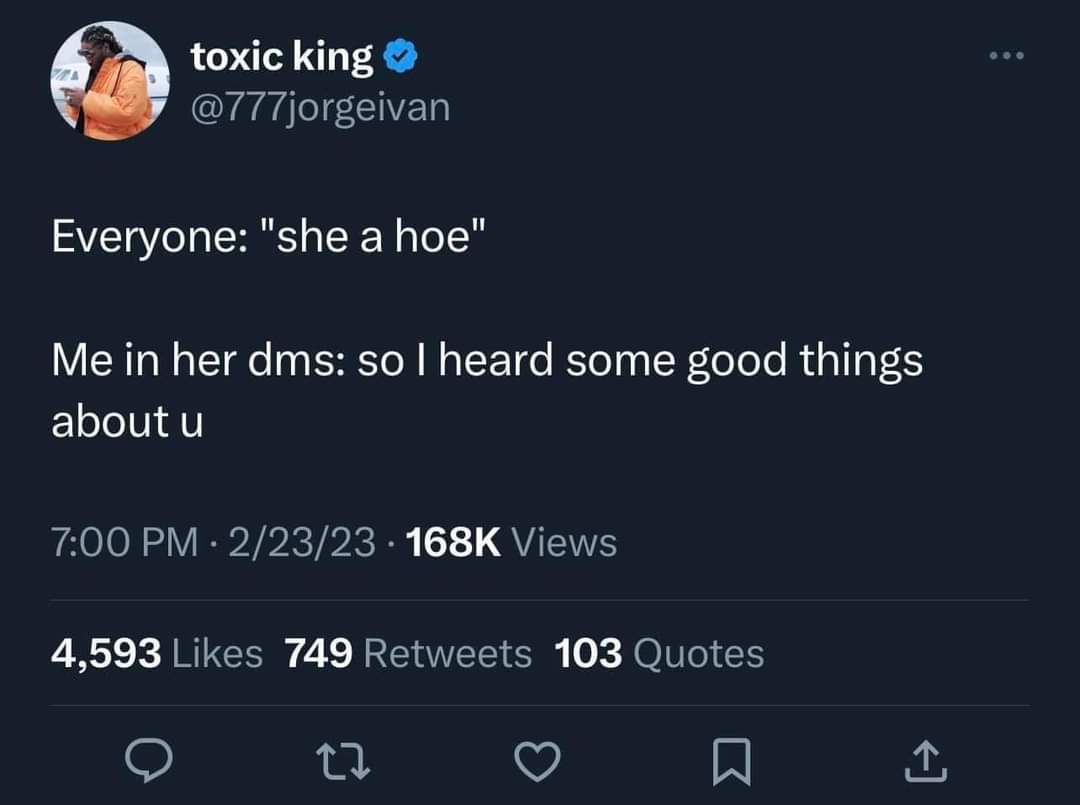View the 749 Retweets list
The width and height of the screenshot is (1080, 805).
pyautogui.click(x=408, y=653)
